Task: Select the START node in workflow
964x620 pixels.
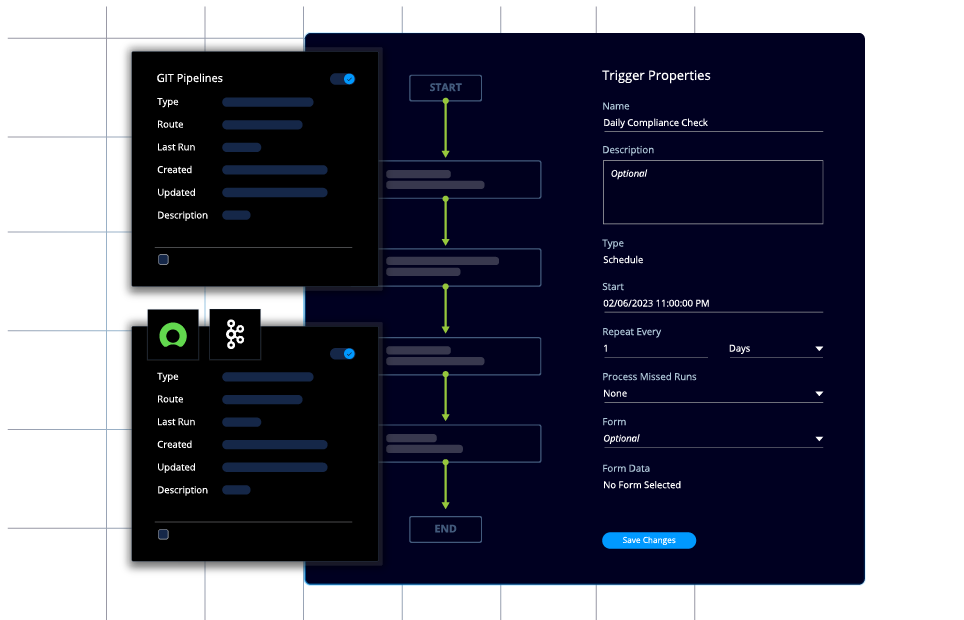Action: coord(445,88)
